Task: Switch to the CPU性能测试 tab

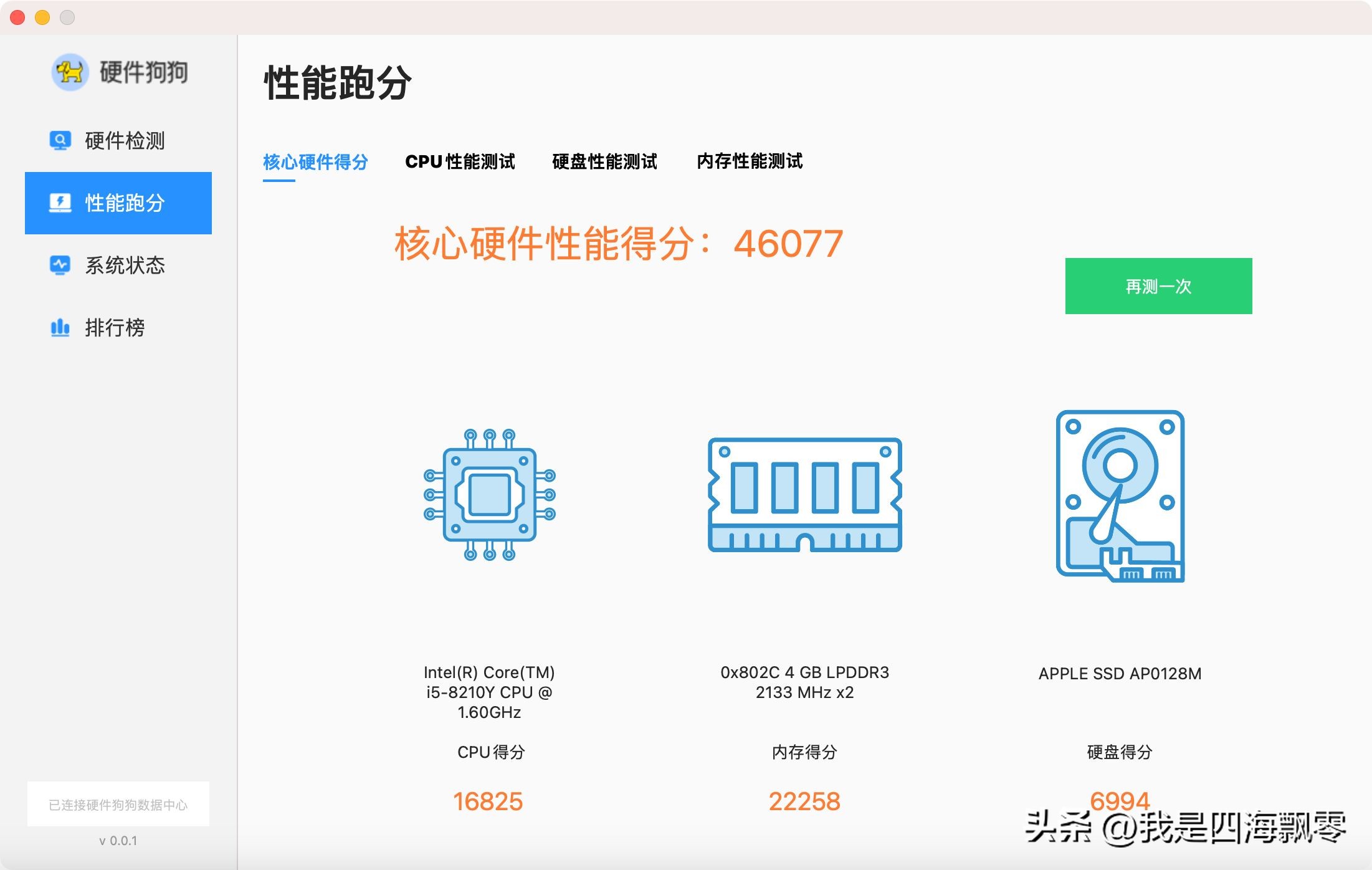Action: coord(460,162)
